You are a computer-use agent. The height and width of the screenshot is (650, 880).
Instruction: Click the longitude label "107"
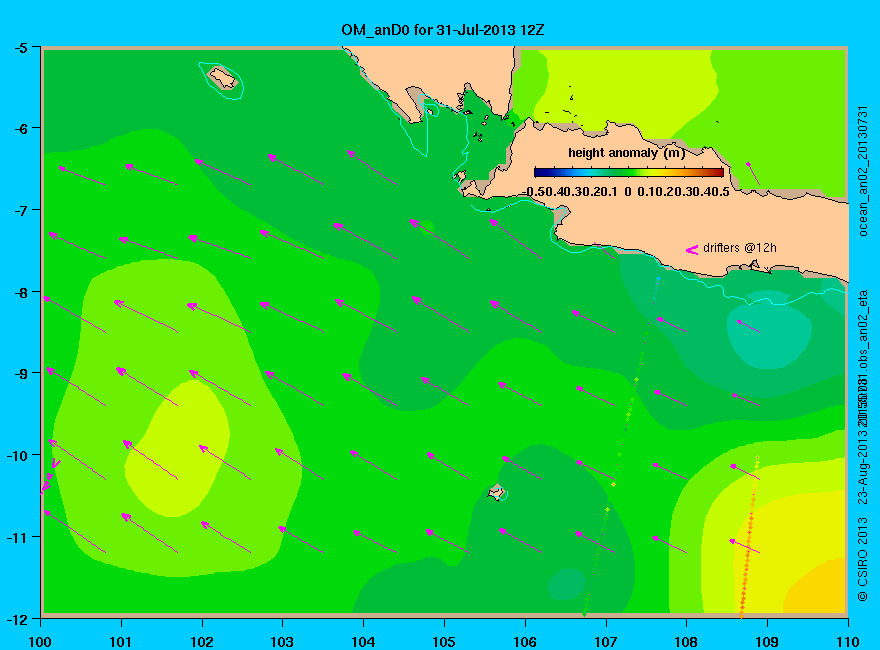point(606,642)
